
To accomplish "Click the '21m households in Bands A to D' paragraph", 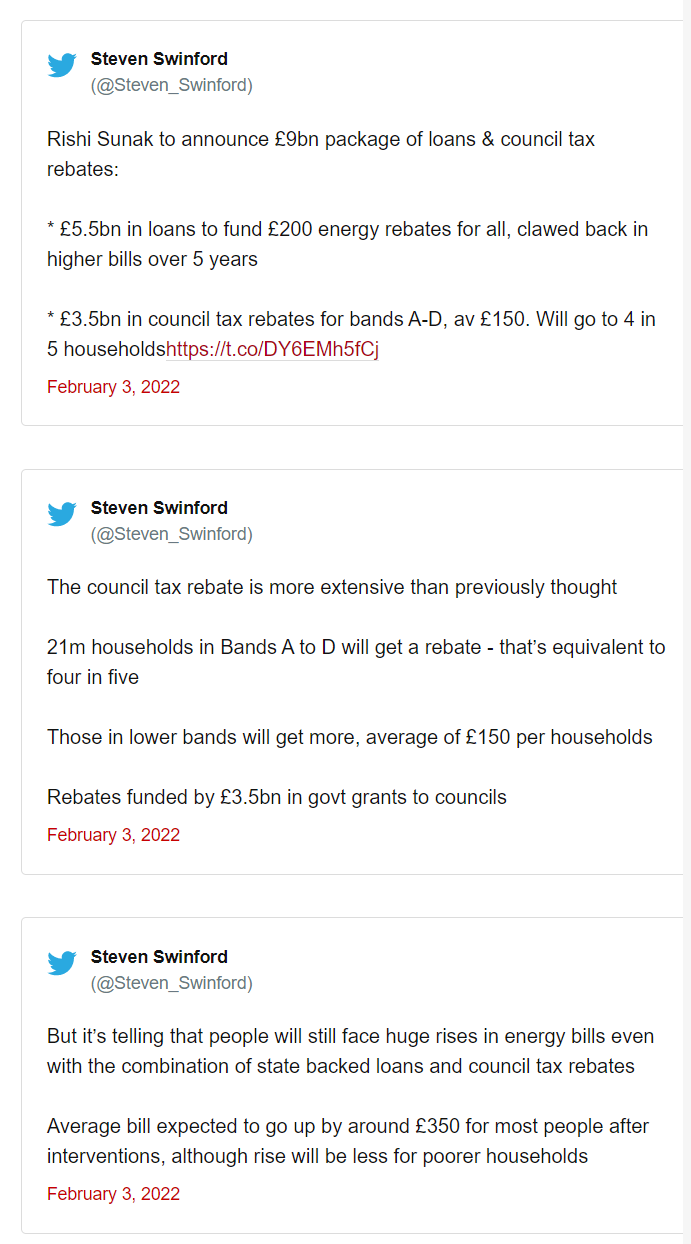I will tap(356, 662).
